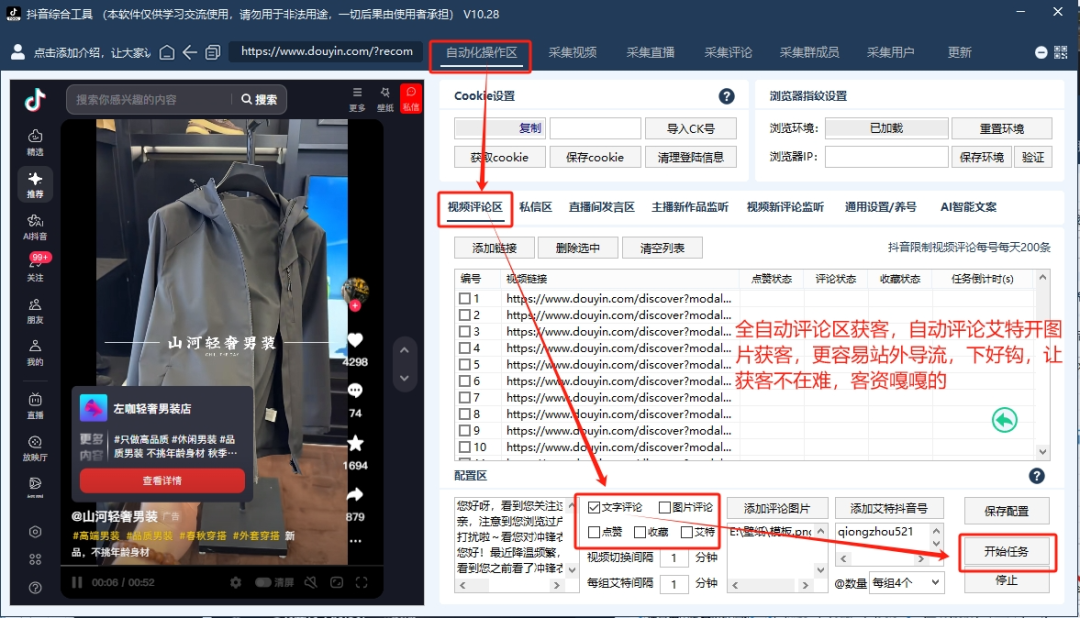
Task: Click the home icon in the browser bar
Action: (167, 52)
